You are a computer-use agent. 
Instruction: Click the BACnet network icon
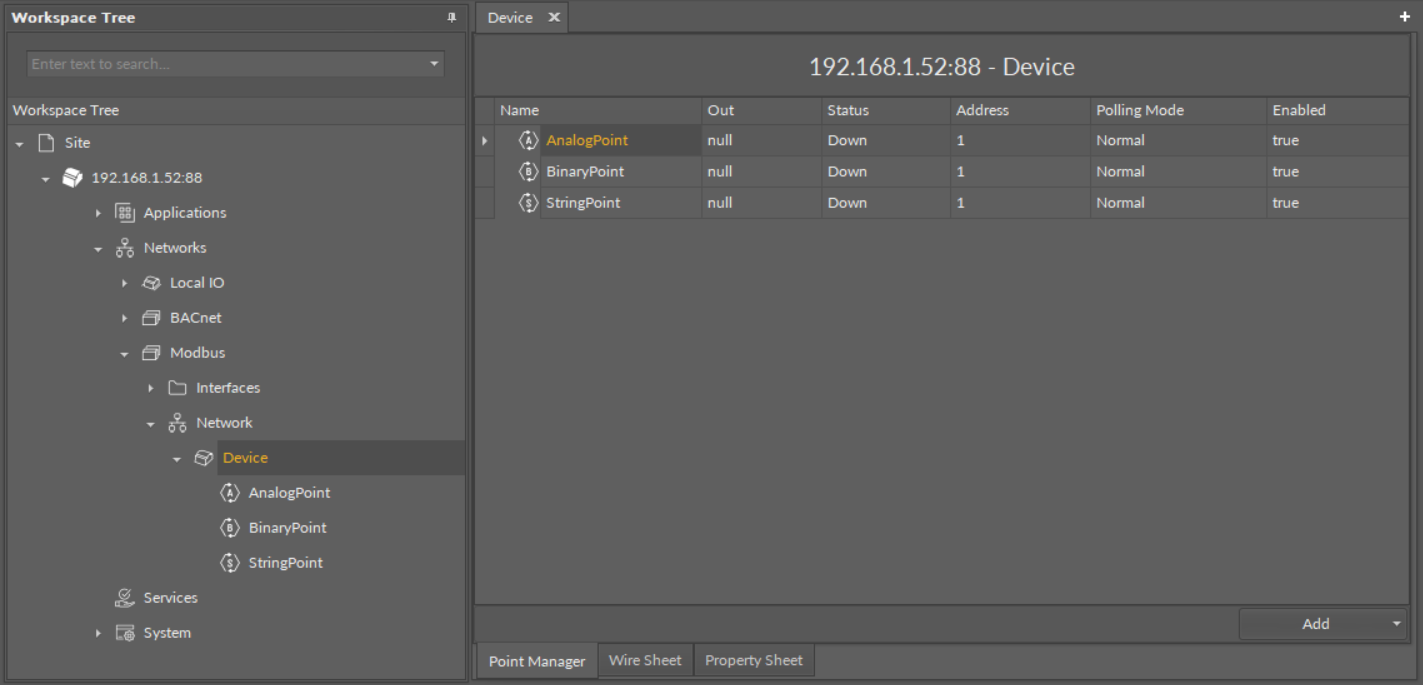[x=152, y=318]
